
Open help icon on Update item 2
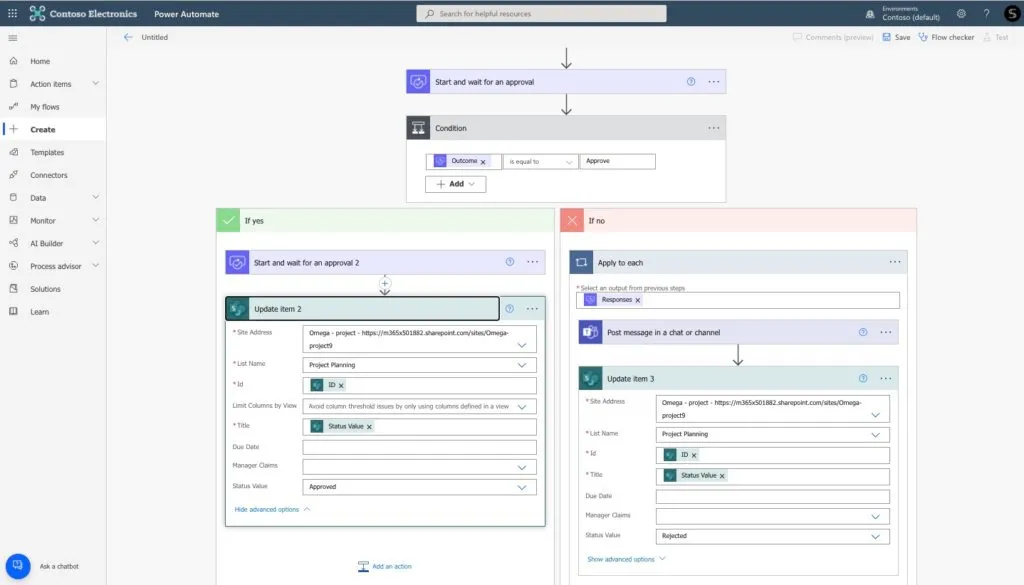point(509,309)
